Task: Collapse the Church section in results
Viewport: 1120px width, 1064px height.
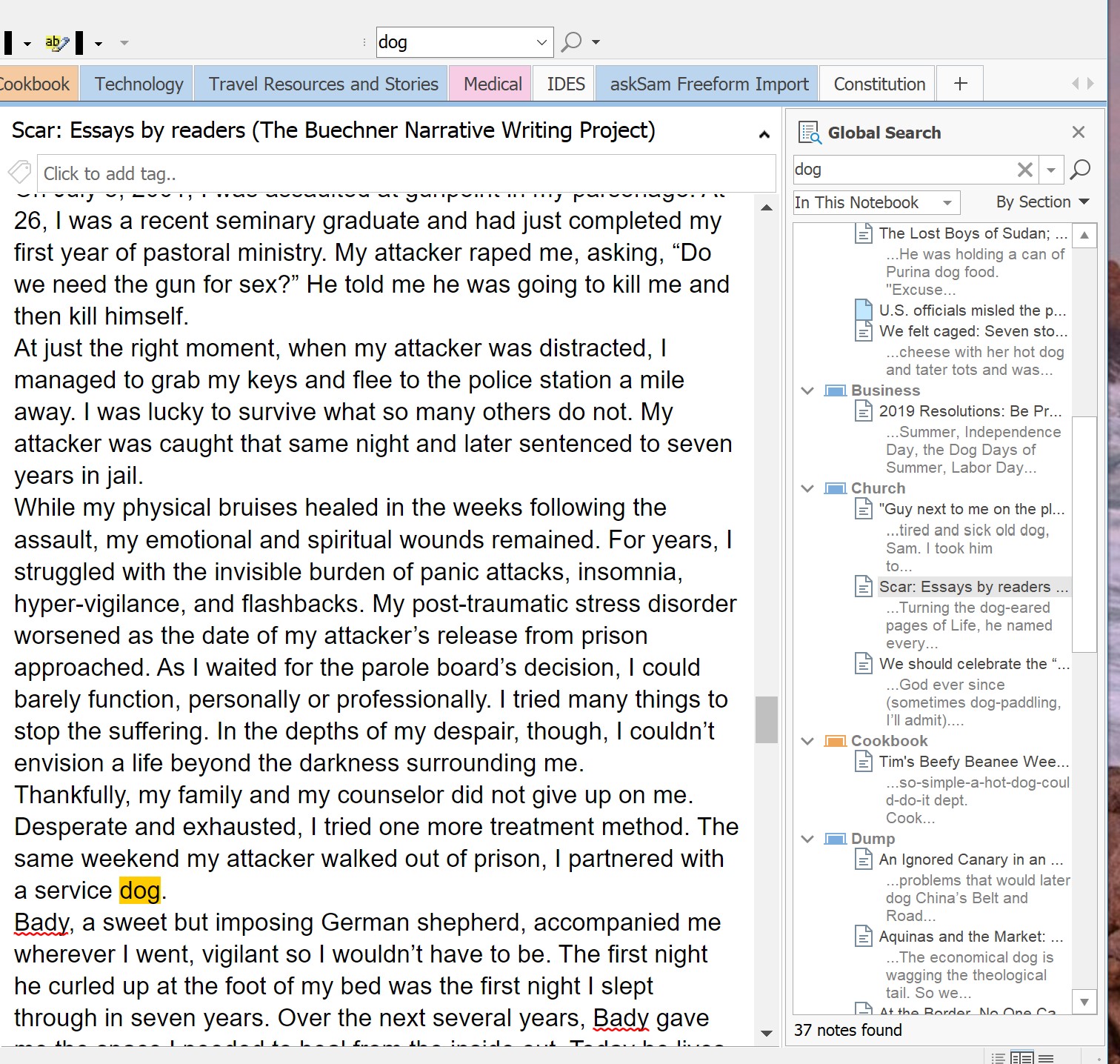Action: [x=807, y=488]
